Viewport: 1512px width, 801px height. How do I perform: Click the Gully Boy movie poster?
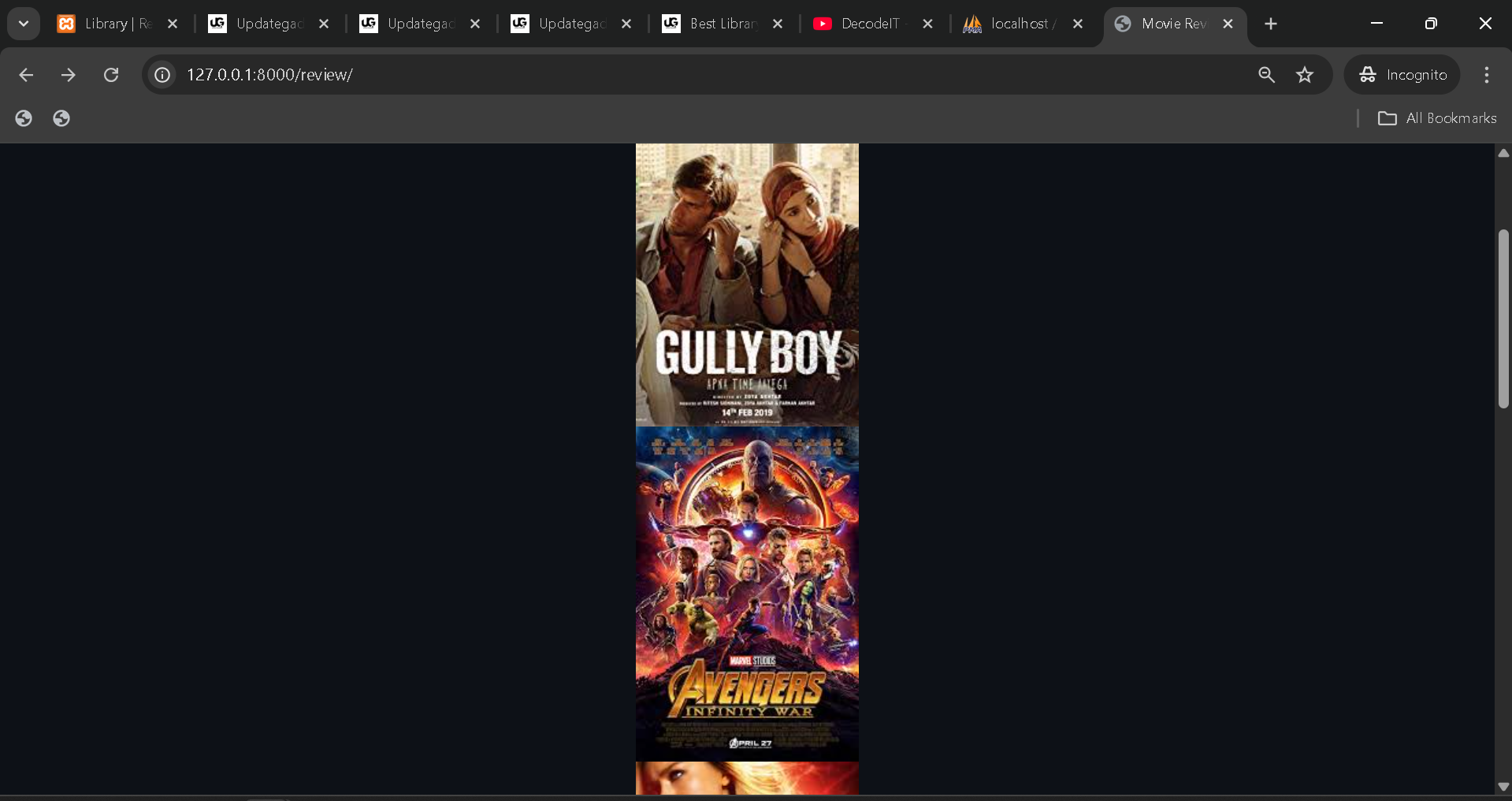[747, 285]
